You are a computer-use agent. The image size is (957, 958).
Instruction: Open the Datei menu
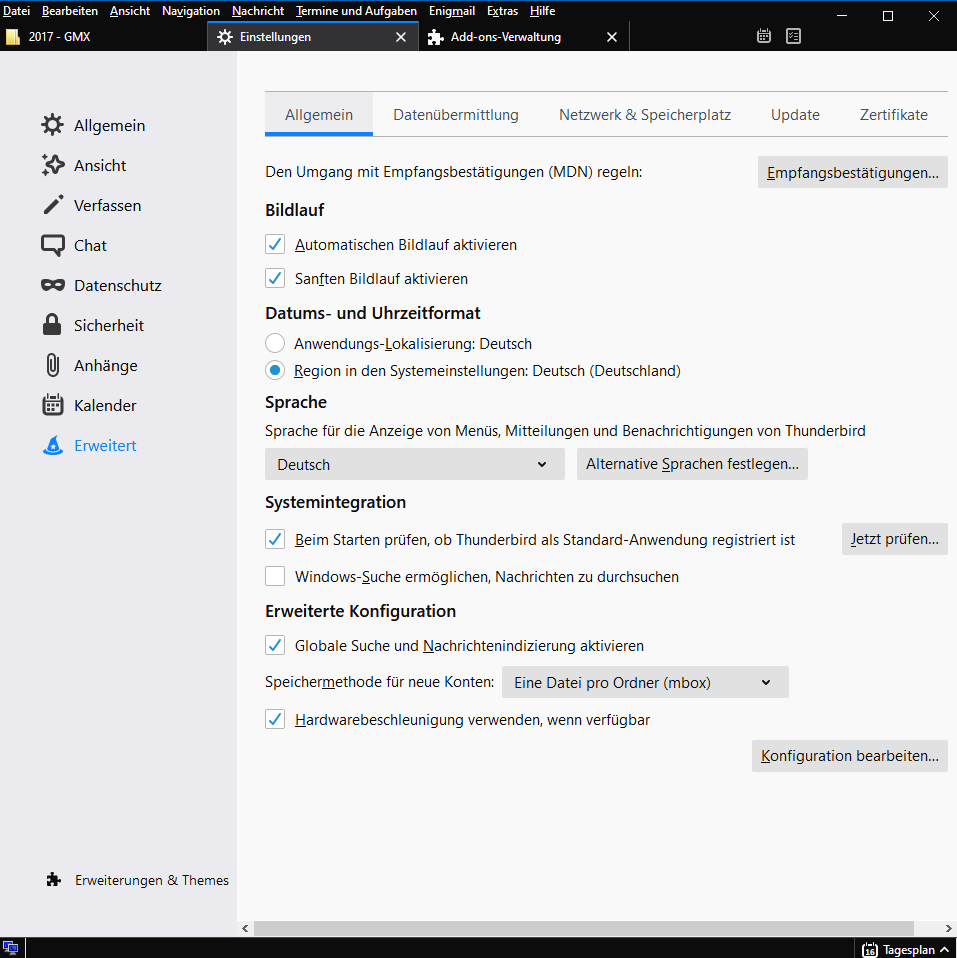tap(16, 11)
